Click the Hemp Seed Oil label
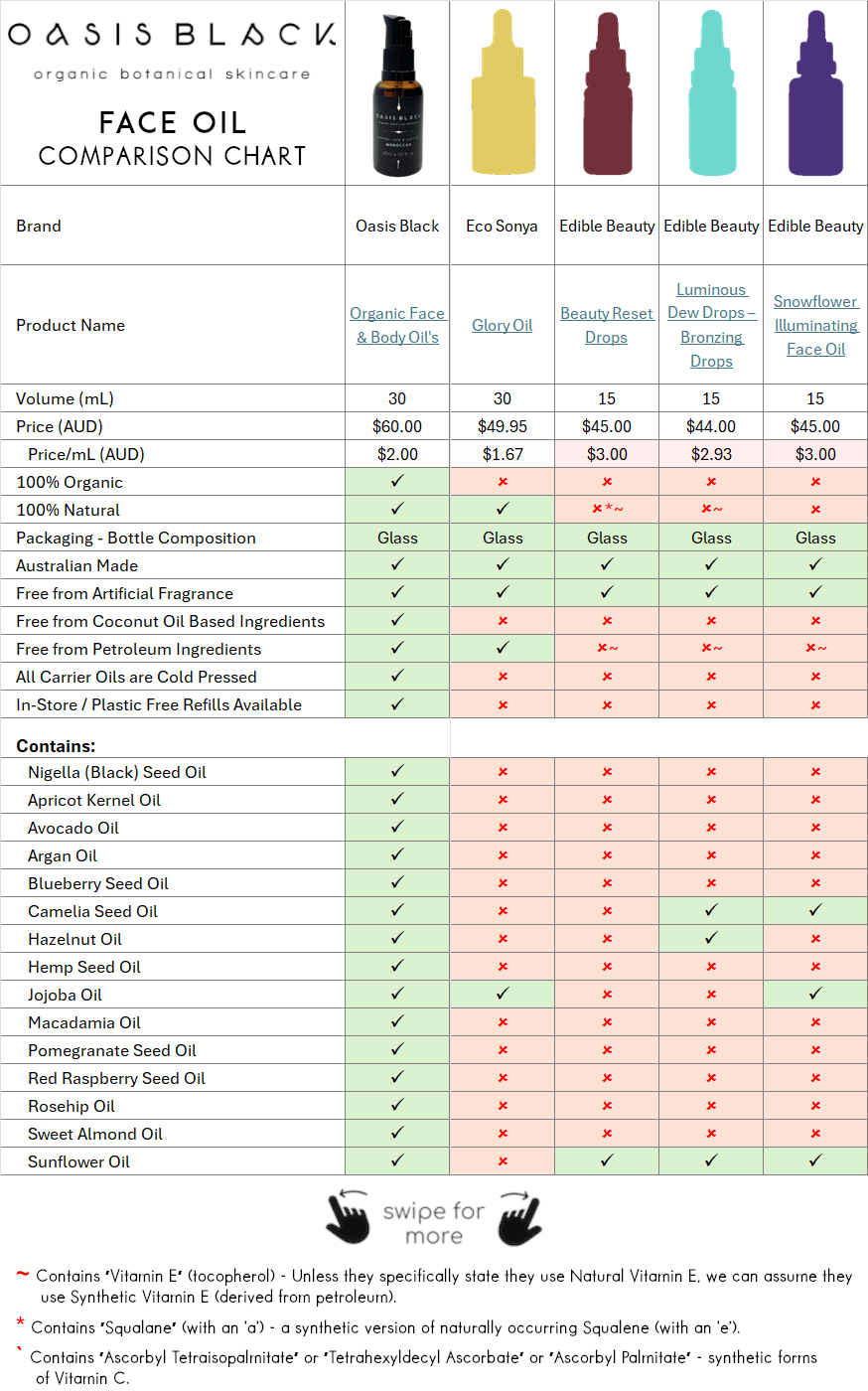Screen dimensions: 868x1391 [84, 967]
